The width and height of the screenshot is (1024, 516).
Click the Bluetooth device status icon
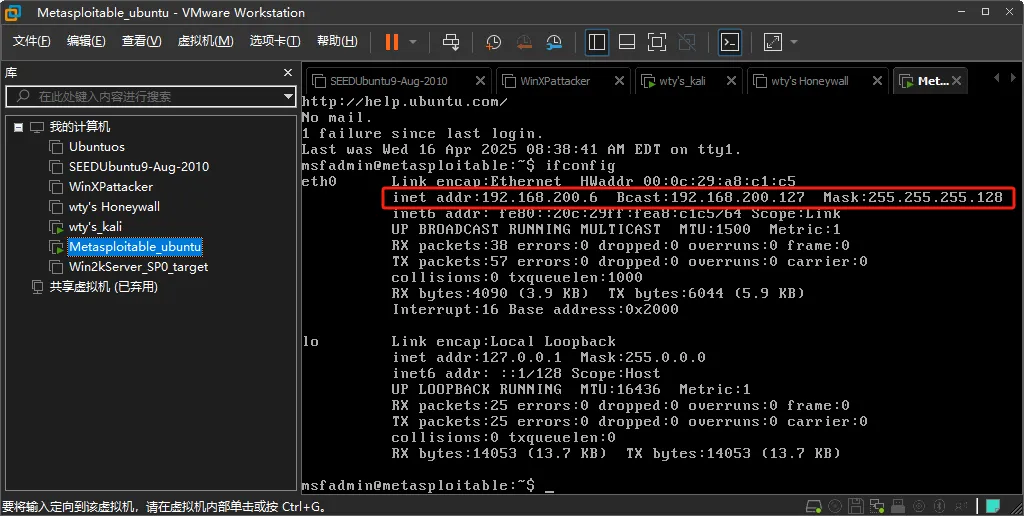point(939,506)
